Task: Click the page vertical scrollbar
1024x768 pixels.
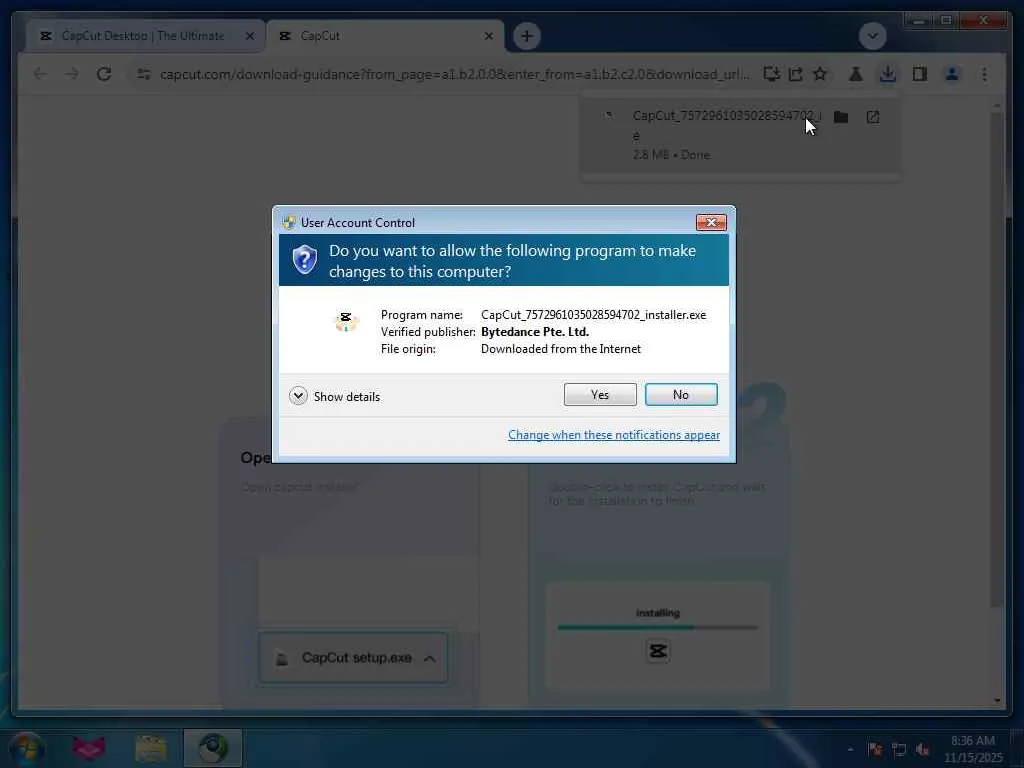Action: 997,359
